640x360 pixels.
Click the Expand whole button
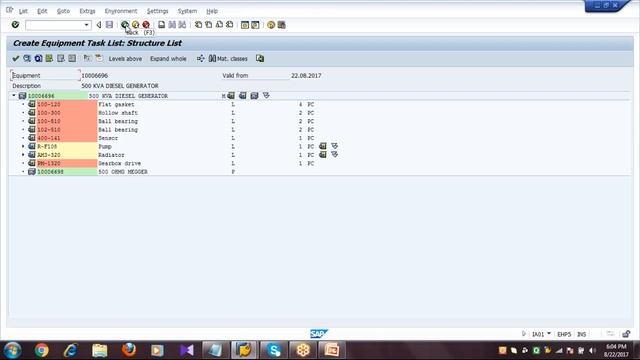click(168, 59)
